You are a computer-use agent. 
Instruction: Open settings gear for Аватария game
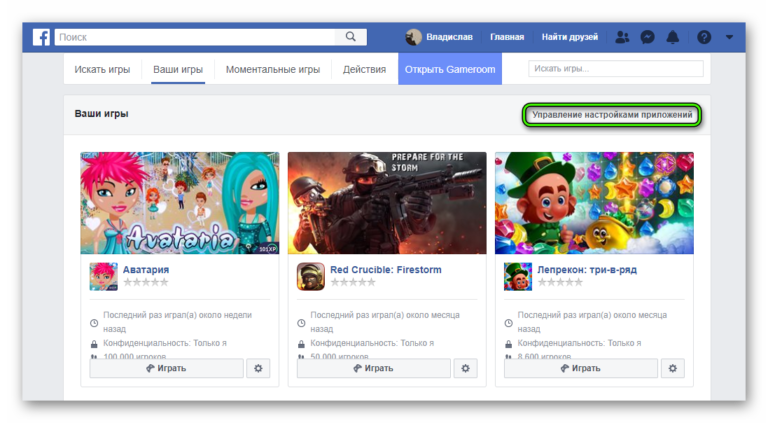258,368
